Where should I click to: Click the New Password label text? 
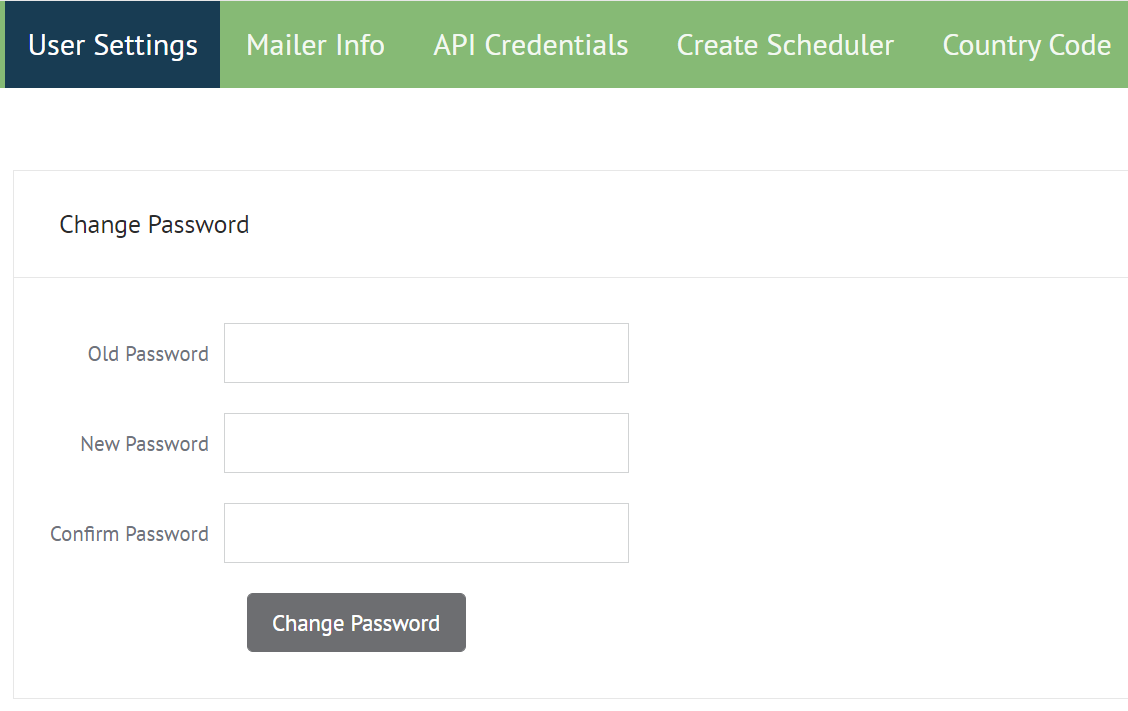[x=144, y=444]
